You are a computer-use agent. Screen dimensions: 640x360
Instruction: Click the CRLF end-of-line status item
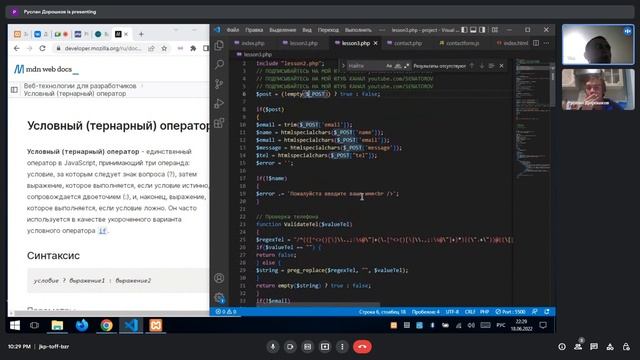coord(470,312)
